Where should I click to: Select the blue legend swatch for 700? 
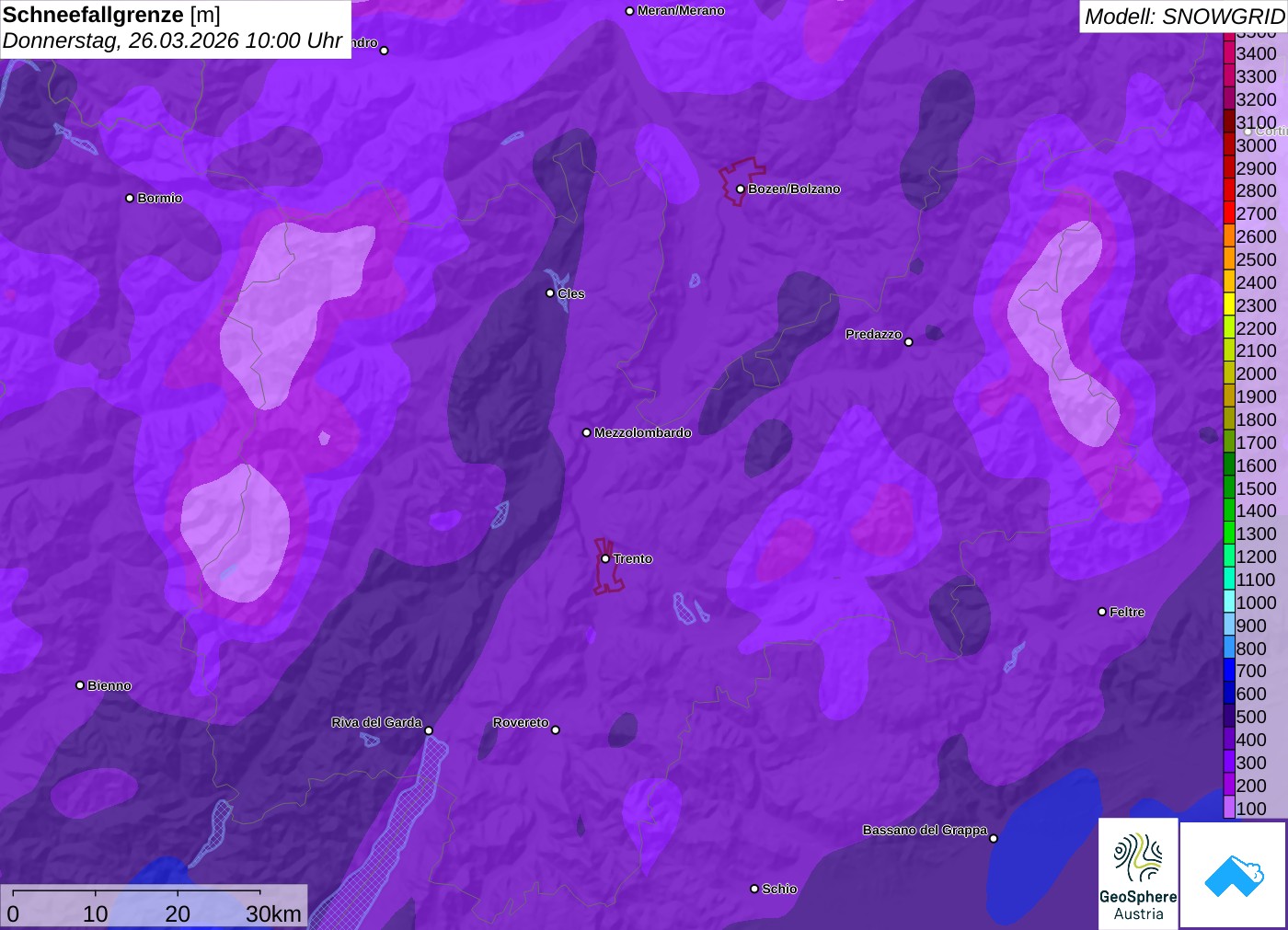(1229, 671)
